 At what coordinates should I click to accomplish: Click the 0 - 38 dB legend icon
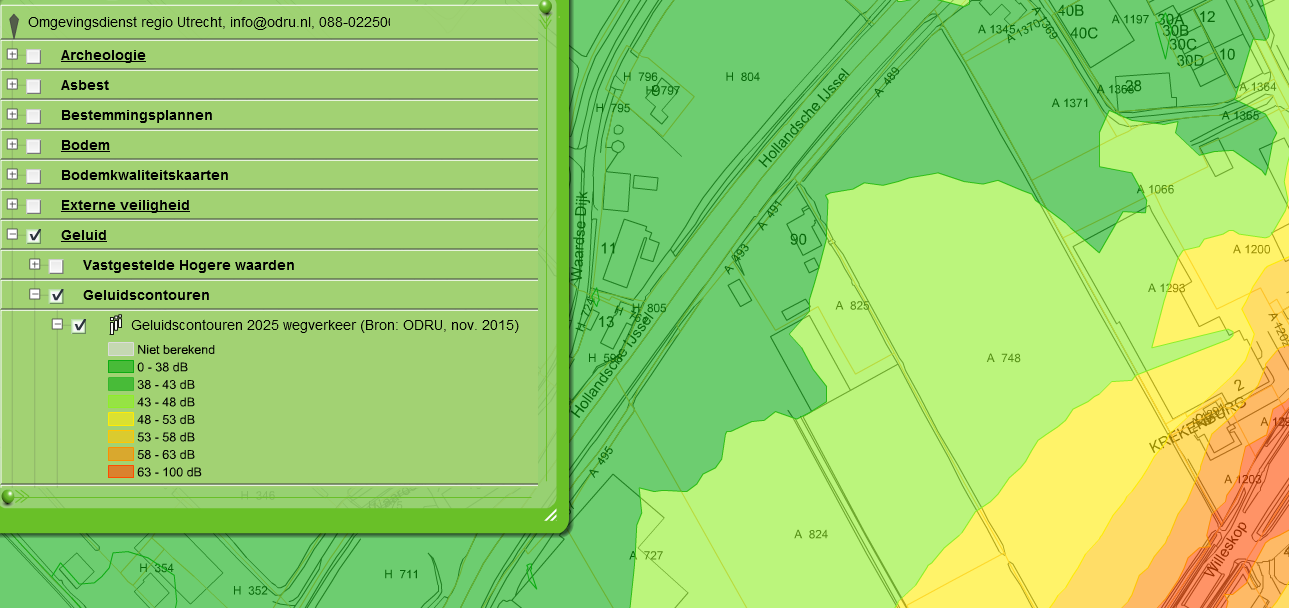pyautogui.click(x=120, y=367)
